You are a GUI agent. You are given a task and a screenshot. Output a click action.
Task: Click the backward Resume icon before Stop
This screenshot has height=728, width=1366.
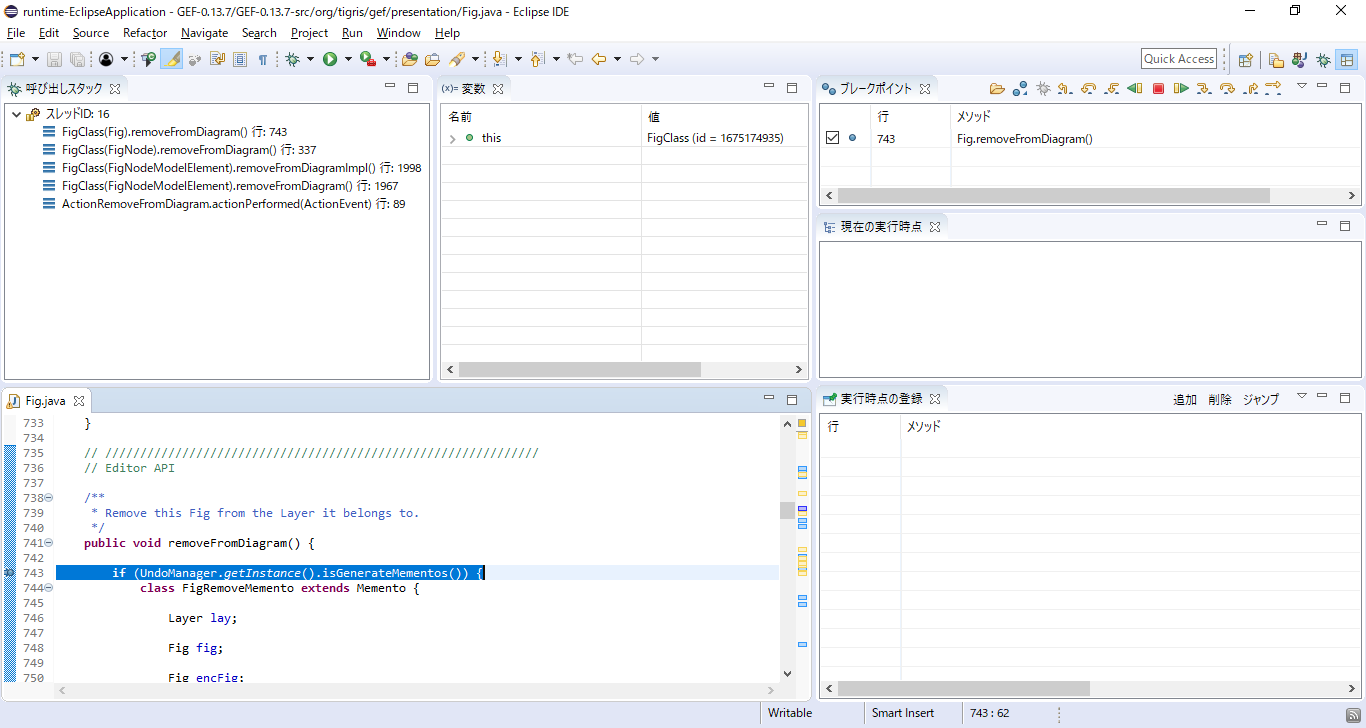1134,88
